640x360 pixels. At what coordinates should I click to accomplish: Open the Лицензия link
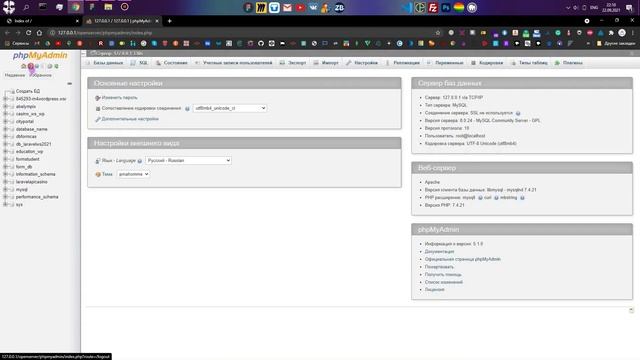pyautogui.click(x=434, y=290)
